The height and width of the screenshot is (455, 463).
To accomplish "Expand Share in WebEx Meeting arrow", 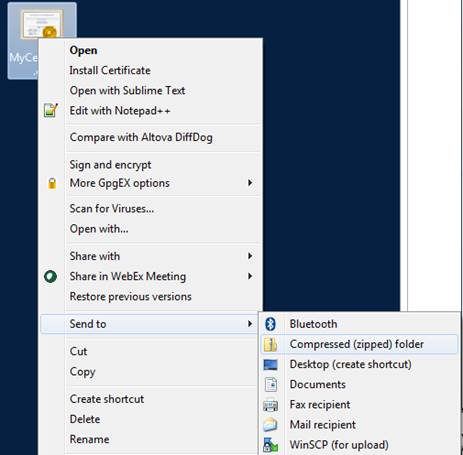I will pyautogui.click(x=250, y=276).
